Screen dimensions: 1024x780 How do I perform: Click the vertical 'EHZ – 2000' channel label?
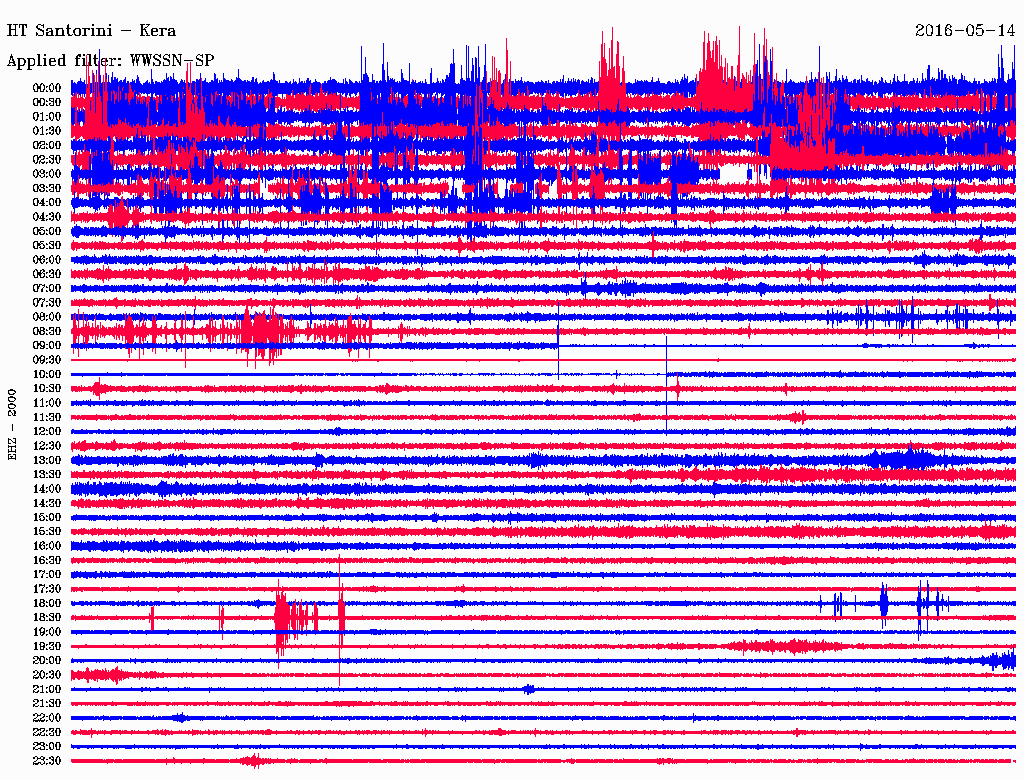coord(12,425)
